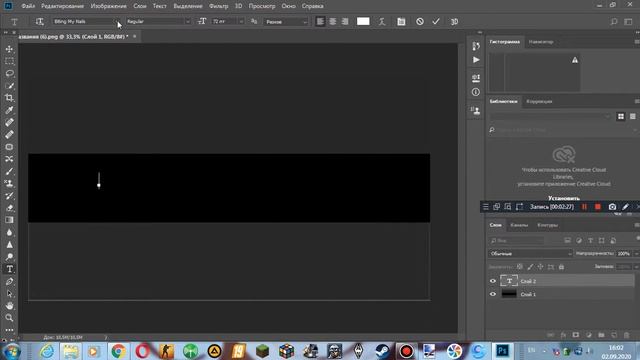Toggle lock image pixels brush icon
Viewport: 640px width, 360px height.
point(530,267)
